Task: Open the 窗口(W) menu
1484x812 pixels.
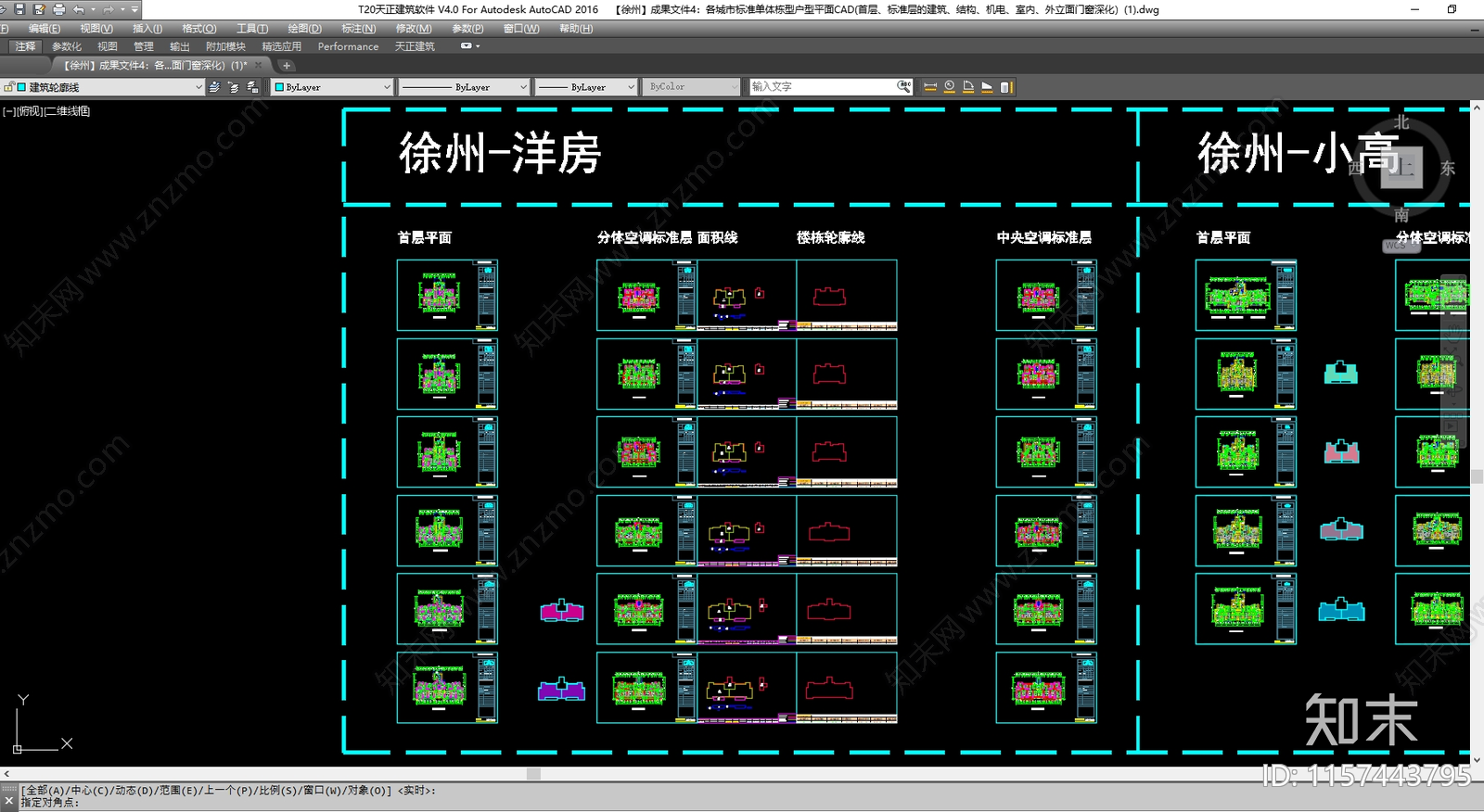Action: (x=521, y=29)
